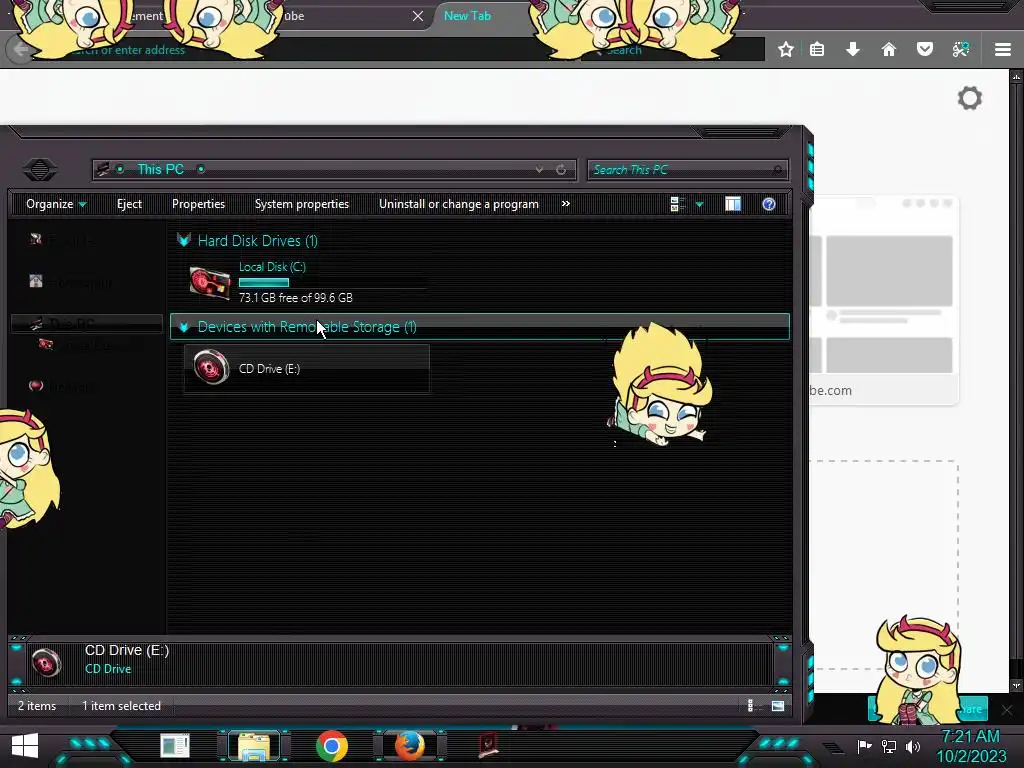
Task: Open the Pocket icon in Firefox toolbar
Action: click(x=925, y=50)
